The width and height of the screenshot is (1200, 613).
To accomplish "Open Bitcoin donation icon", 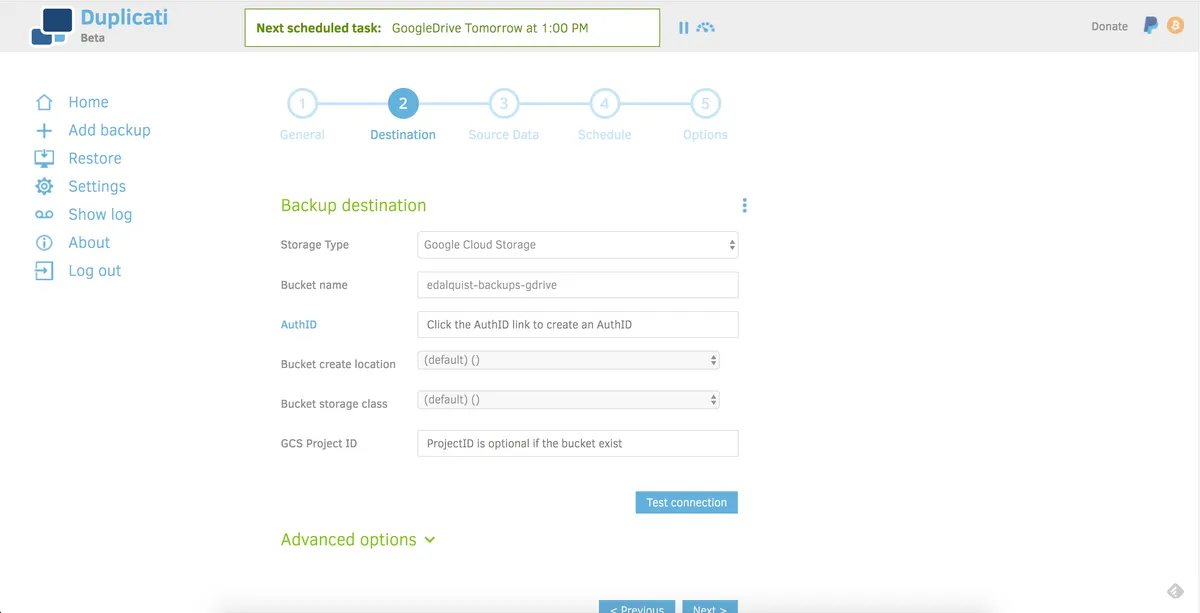I will pyautogui.click(x=1176, y=26).
